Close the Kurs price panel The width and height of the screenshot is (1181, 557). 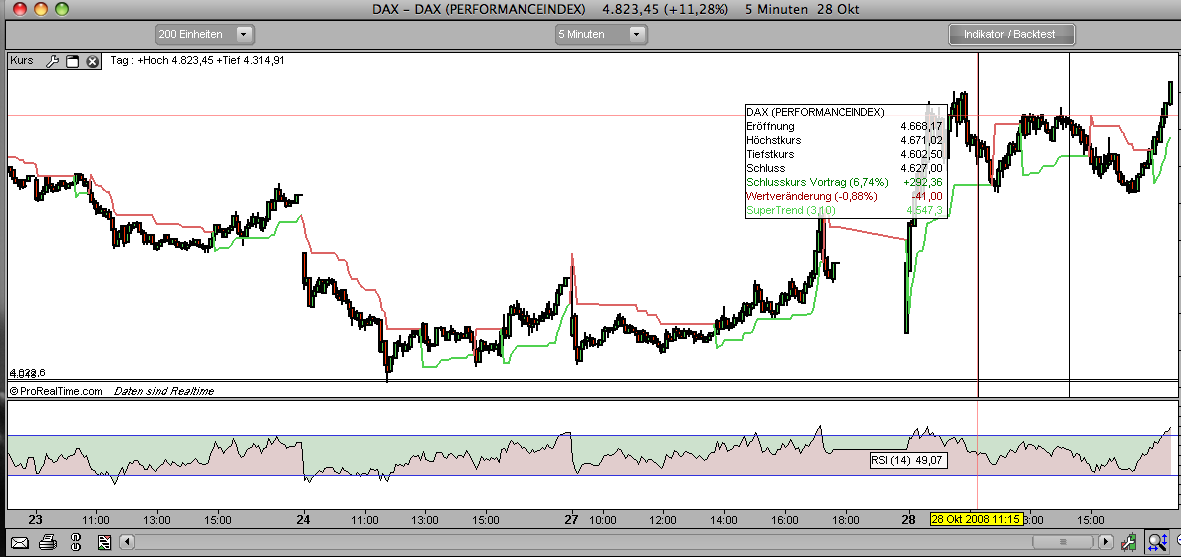93,62
